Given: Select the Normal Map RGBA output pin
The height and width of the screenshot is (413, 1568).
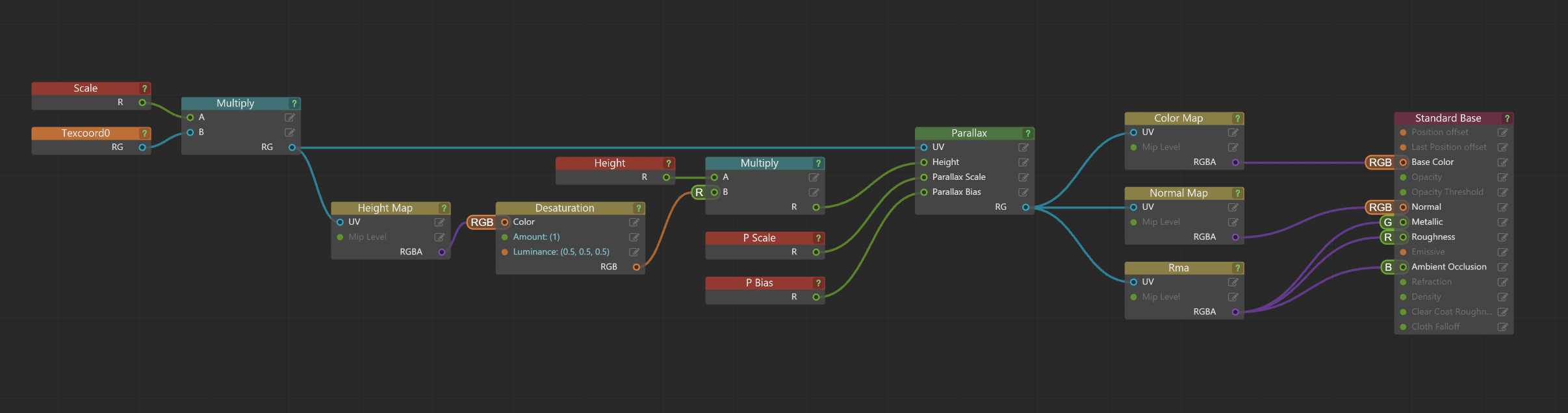Looking at the screenshot, I should [1235, 237].
